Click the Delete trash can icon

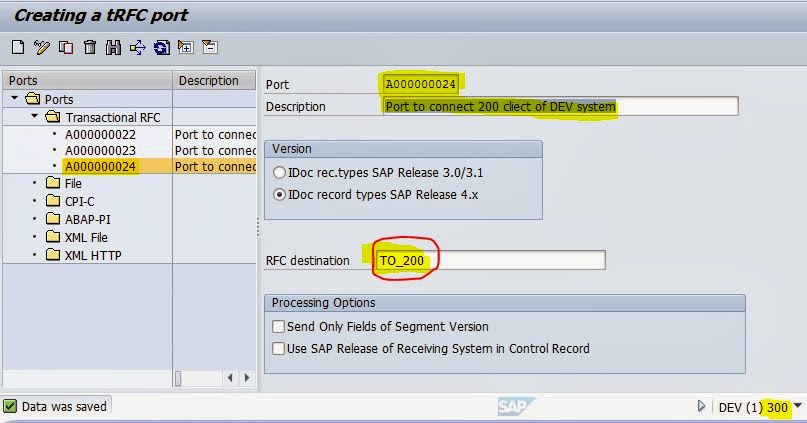point(90,47)
